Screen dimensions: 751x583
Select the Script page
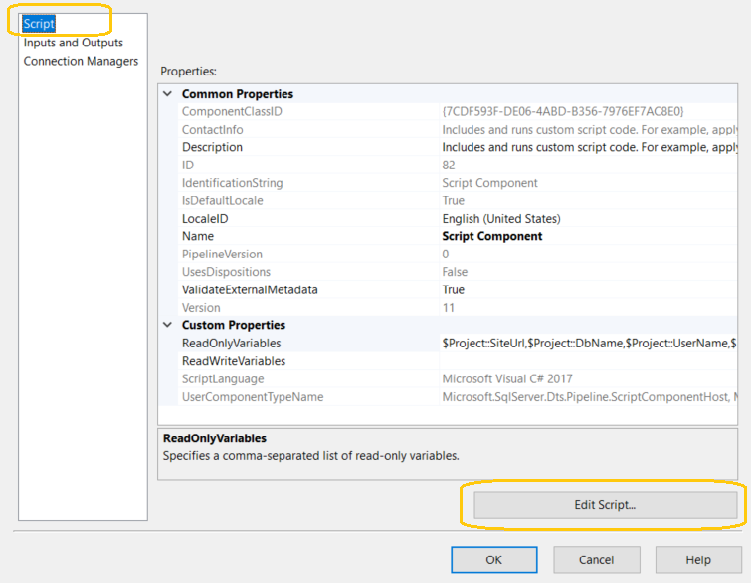click(39, 23)
